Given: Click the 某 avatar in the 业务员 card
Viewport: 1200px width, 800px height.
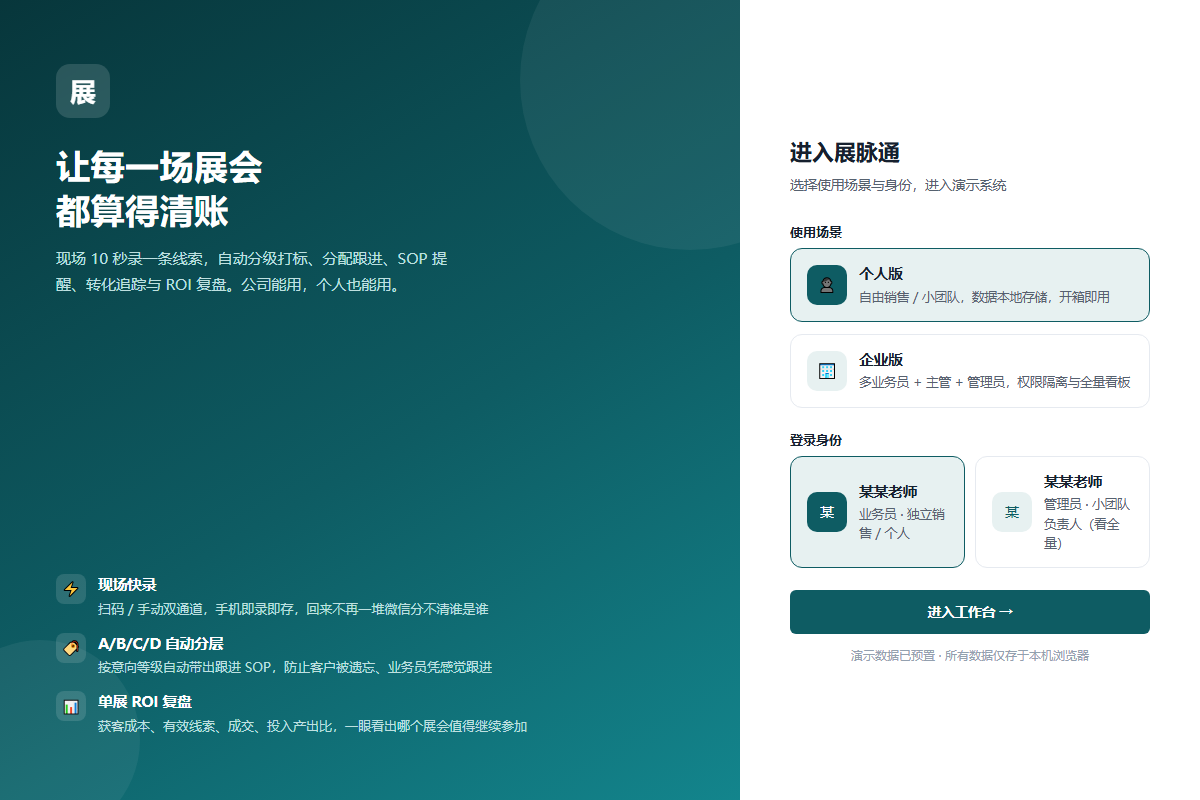Looking at the screenshot, I should click(827, 512).
